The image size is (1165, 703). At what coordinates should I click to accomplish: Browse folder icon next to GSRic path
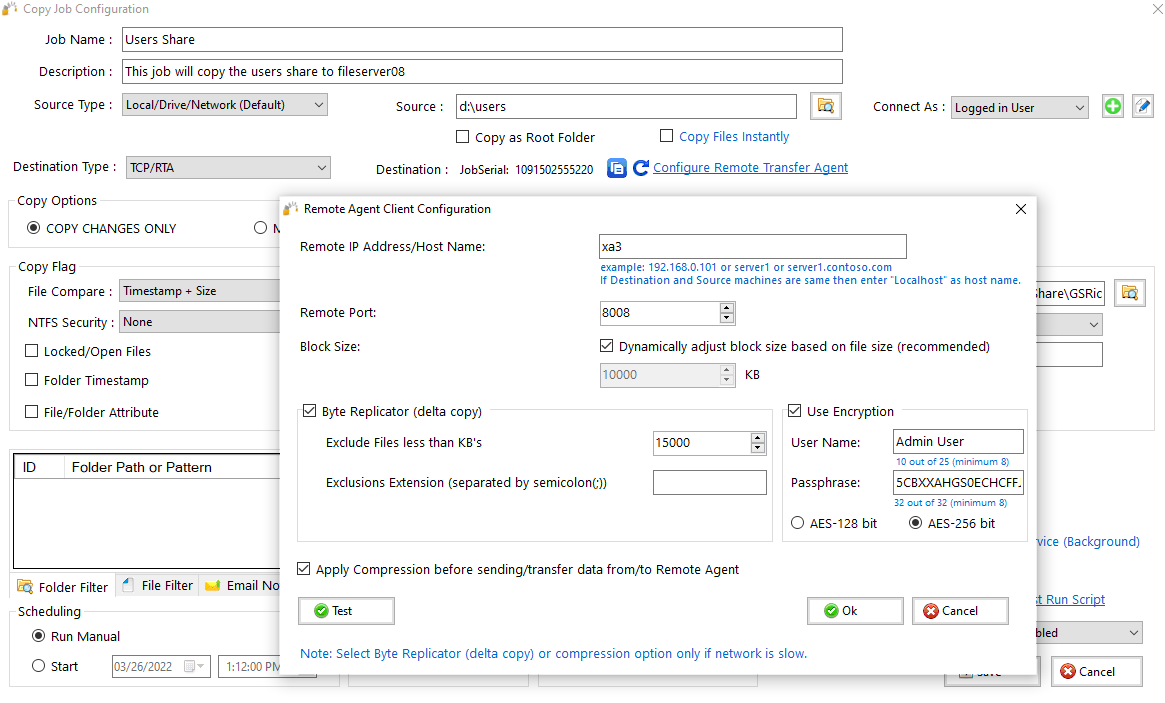coord(1129,293)
